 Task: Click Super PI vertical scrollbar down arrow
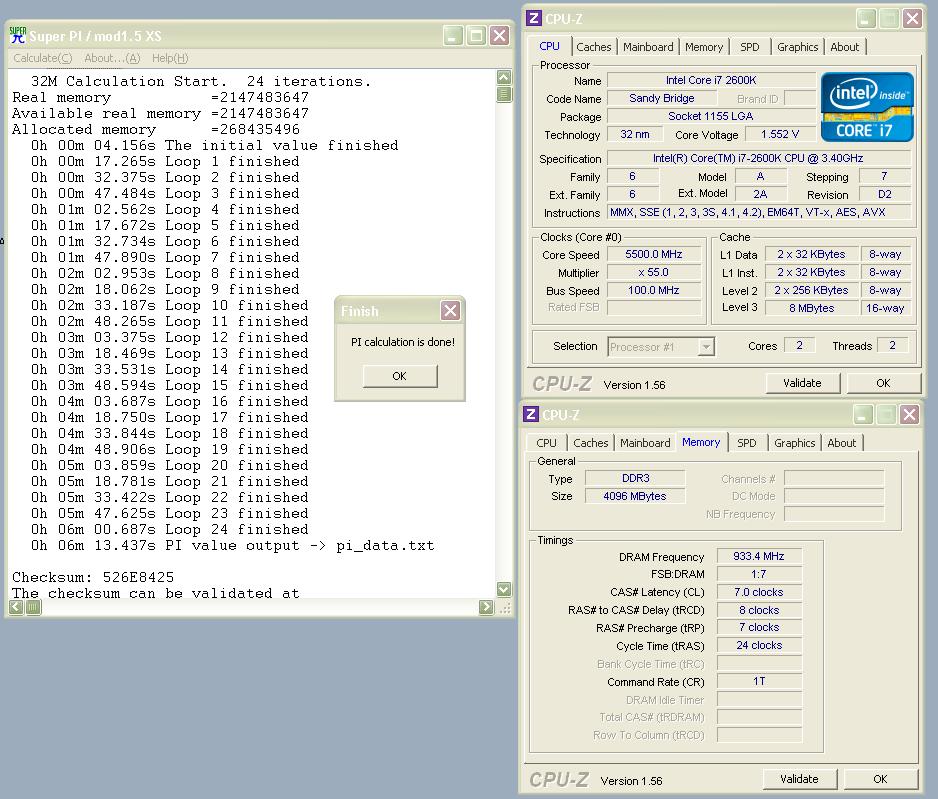(504, 589)
